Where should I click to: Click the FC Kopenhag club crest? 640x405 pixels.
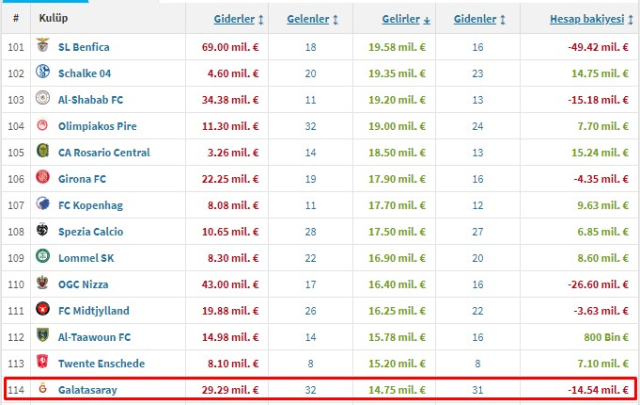(43, 203)
